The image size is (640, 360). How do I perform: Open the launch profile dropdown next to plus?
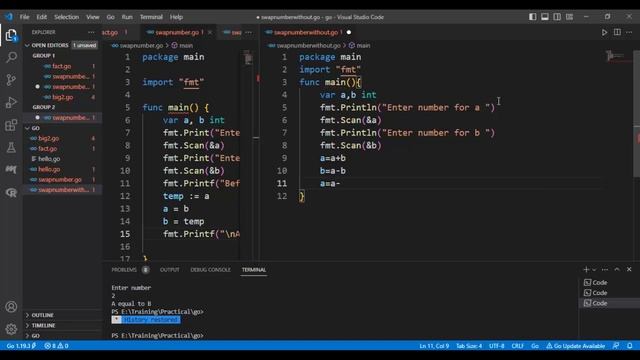coord(594,269)
